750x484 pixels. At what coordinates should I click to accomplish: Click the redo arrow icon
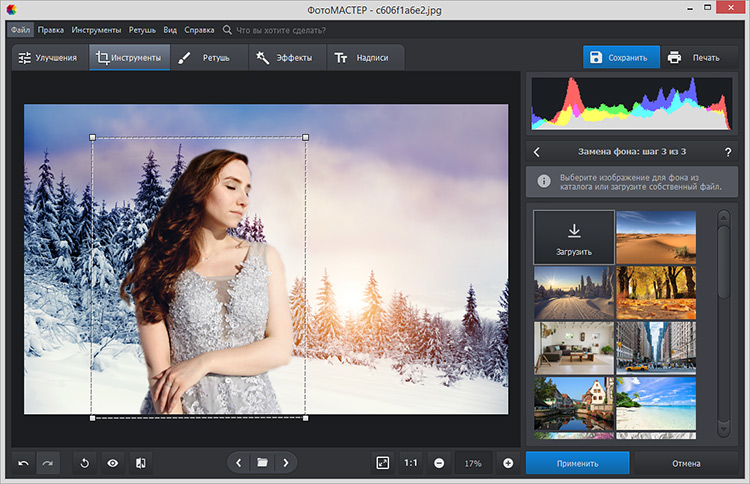coord(48,463)
